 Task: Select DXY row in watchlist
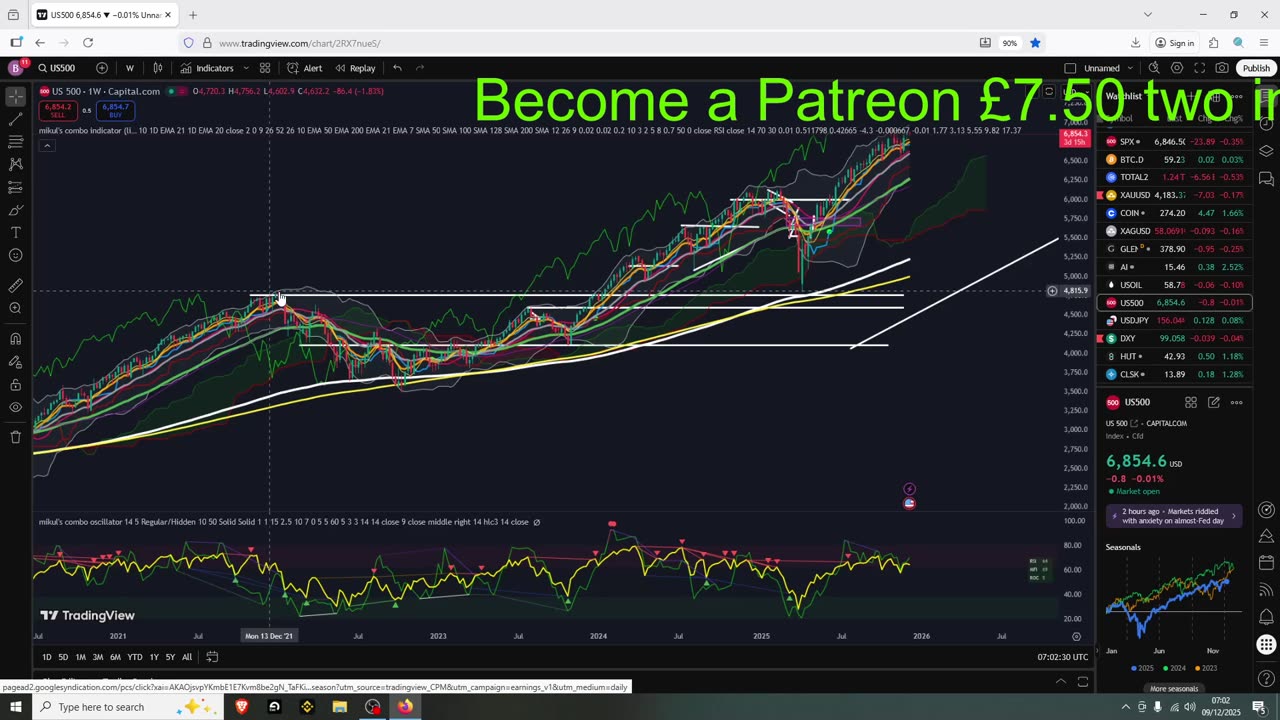tap(1174, 339)
